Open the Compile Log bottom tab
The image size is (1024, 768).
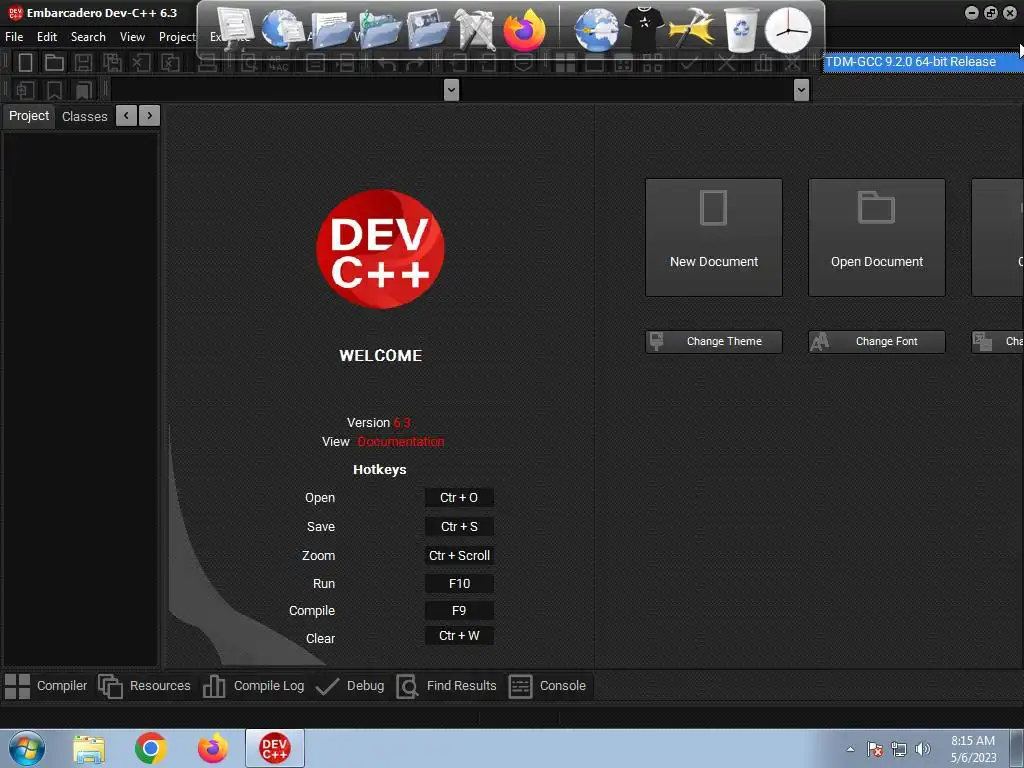[x=253, y=686]
